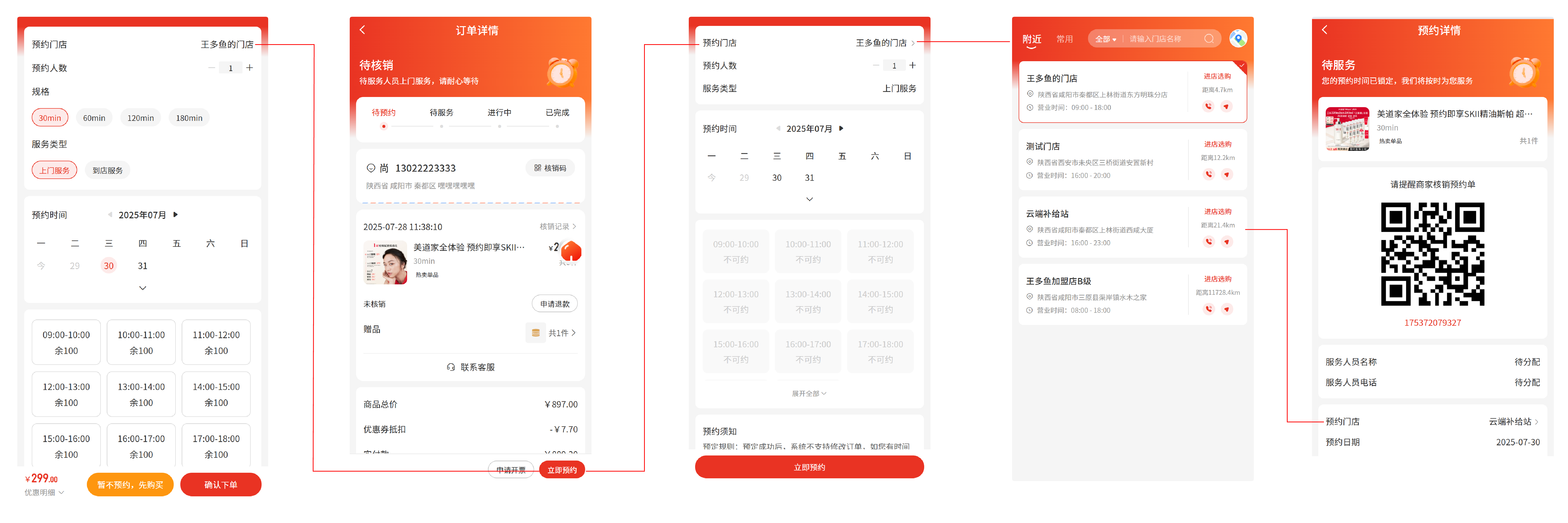Open the 全部 filter dropdown
The image size is (1568, 523).
1105,39
